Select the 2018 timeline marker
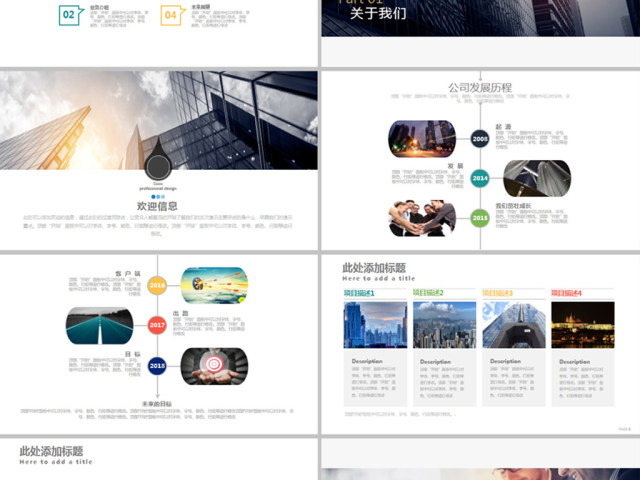 (157, 365)
